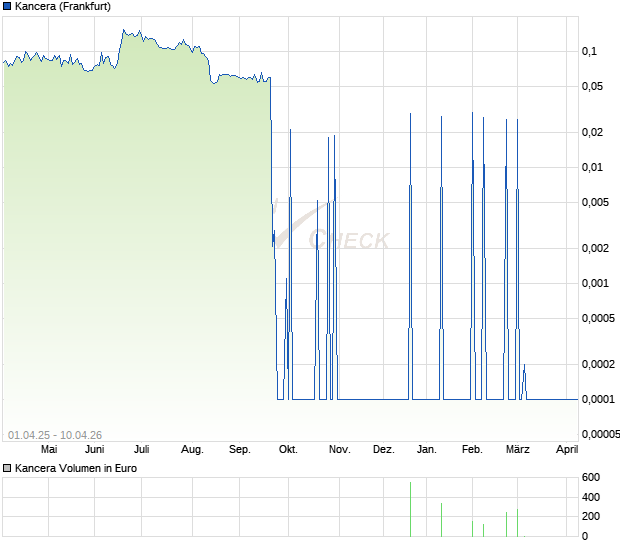Screen dimensions: 620x546
Task: Click the 'Mai' month label
Action: pos(49,450)
